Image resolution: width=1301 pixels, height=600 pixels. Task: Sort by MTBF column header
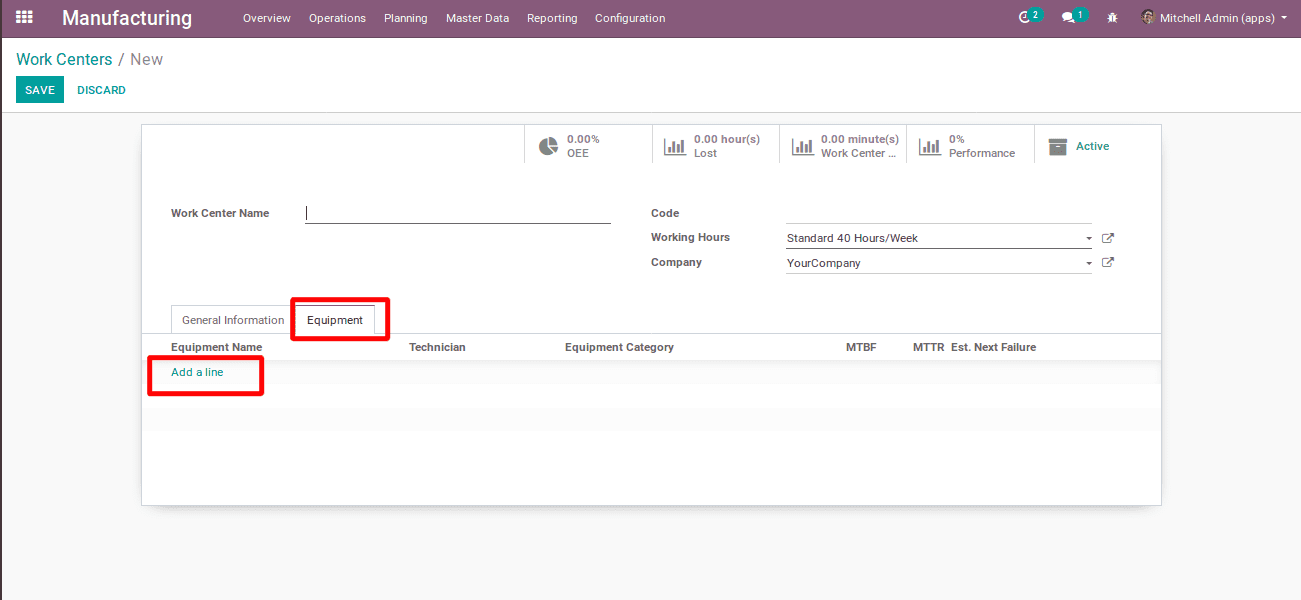click(861, 347)
